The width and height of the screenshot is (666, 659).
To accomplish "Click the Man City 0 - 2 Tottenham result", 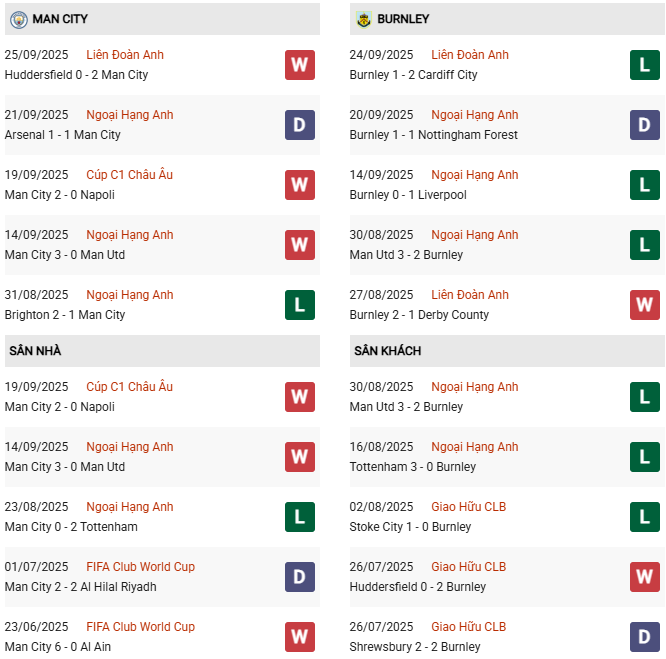I will coord(71,527).
